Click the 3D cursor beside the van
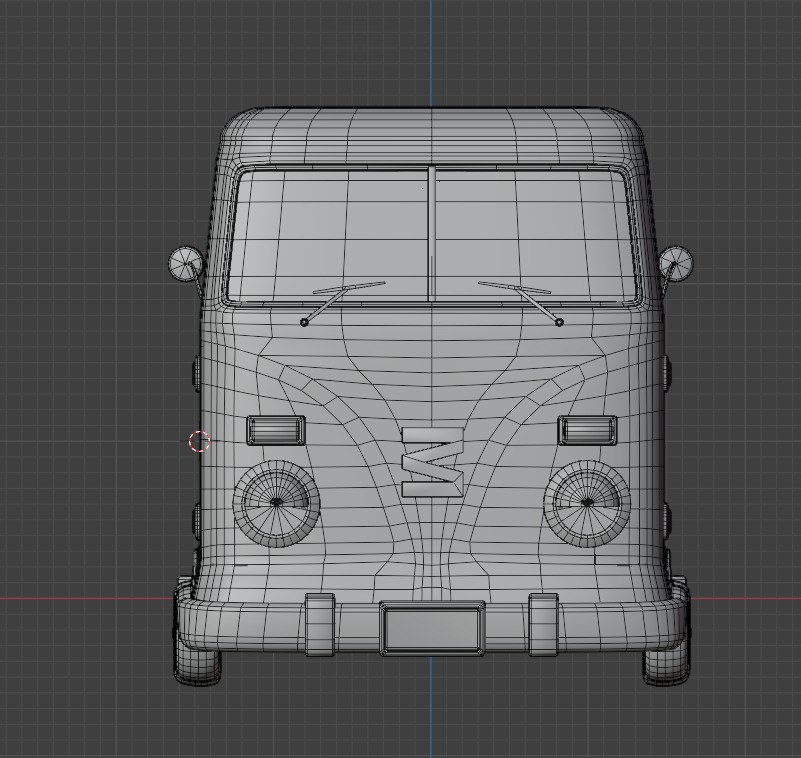 (x=199, y=441)
